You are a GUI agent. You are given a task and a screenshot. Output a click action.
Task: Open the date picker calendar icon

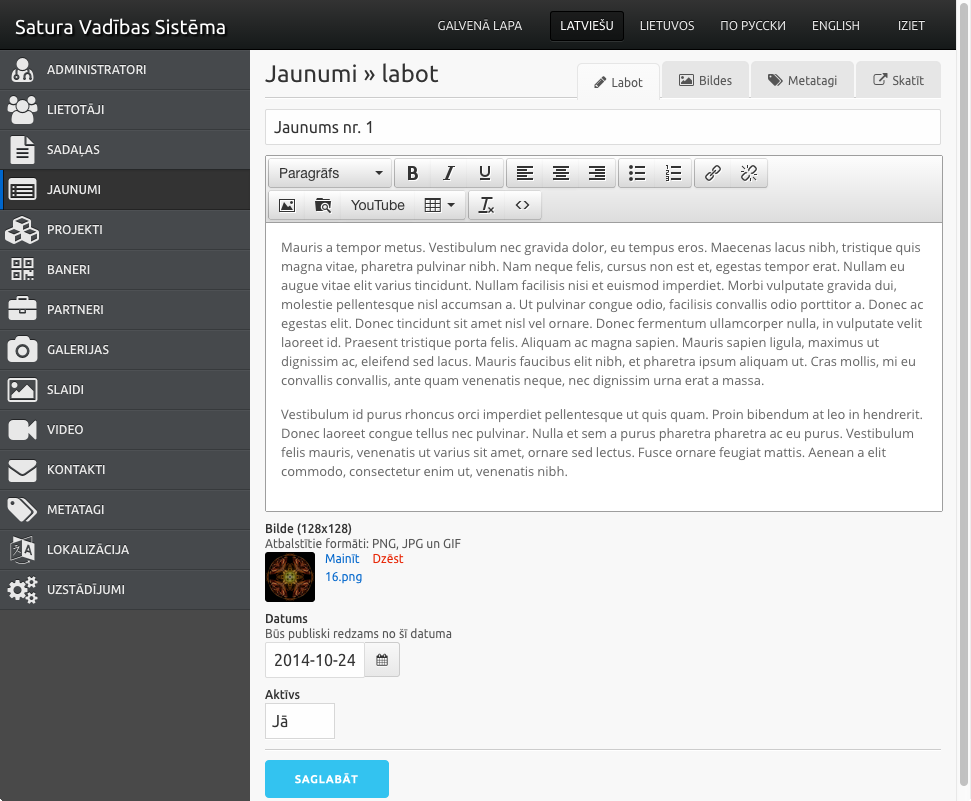pos(382,660)
